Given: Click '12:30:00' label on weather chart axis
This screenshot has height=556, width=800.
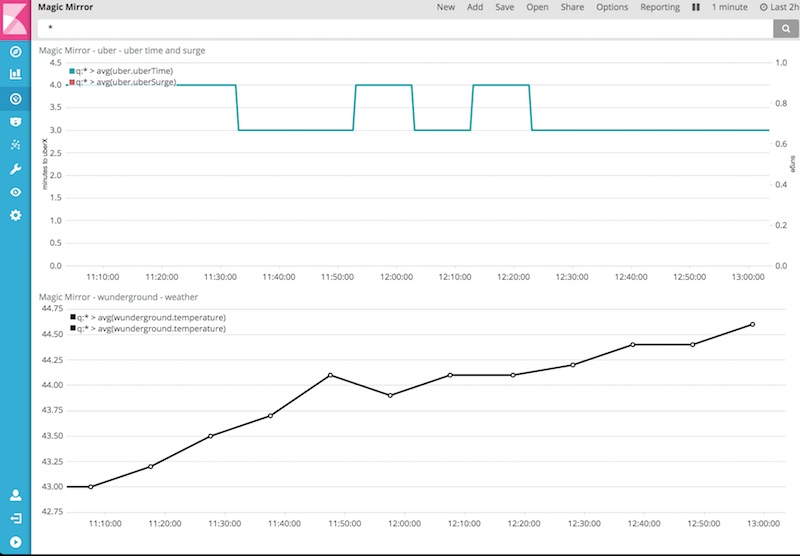Looking at the screenshot, I should (584, 523).
